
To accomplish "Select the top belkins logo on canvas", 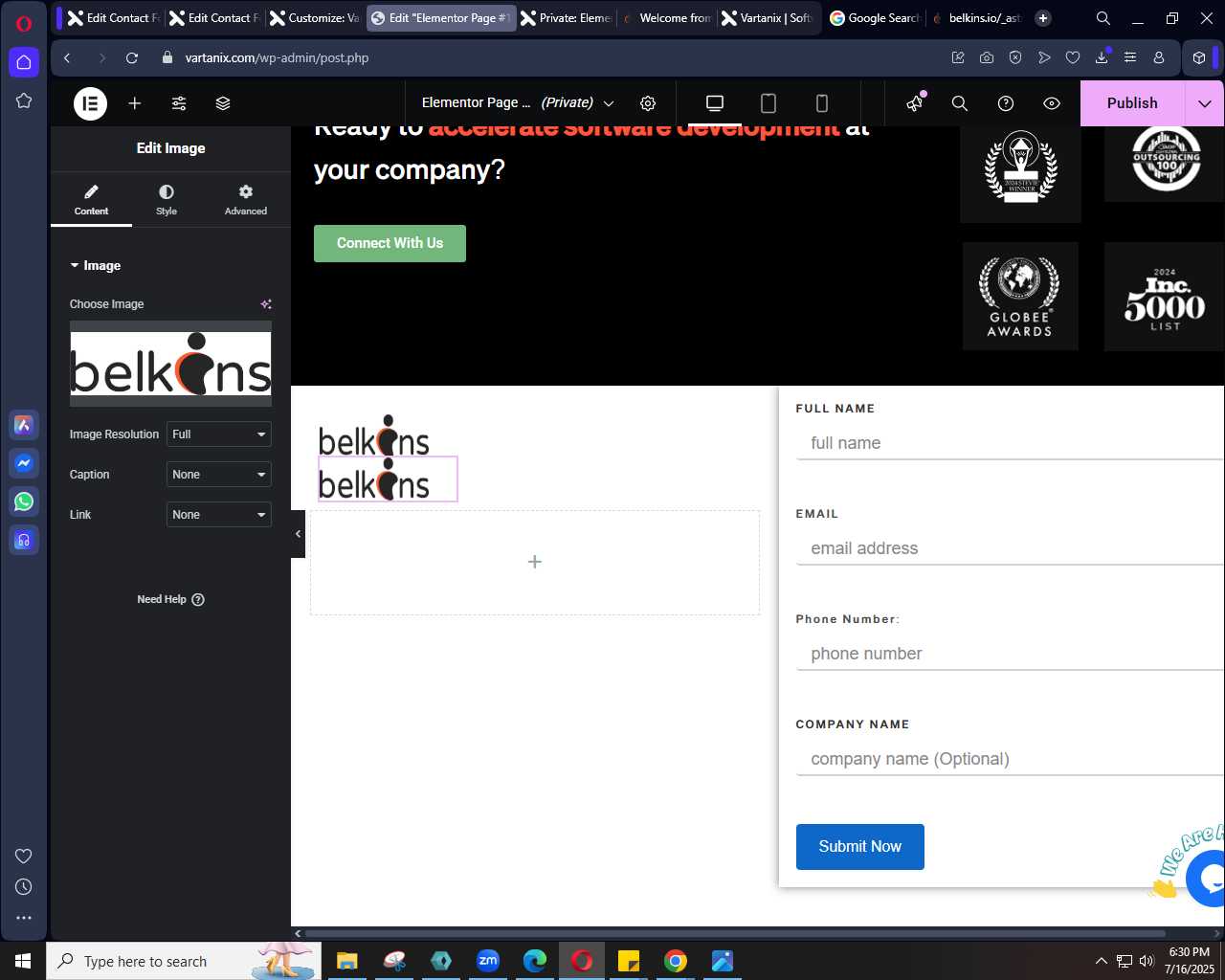I will [x=374, y=435].
